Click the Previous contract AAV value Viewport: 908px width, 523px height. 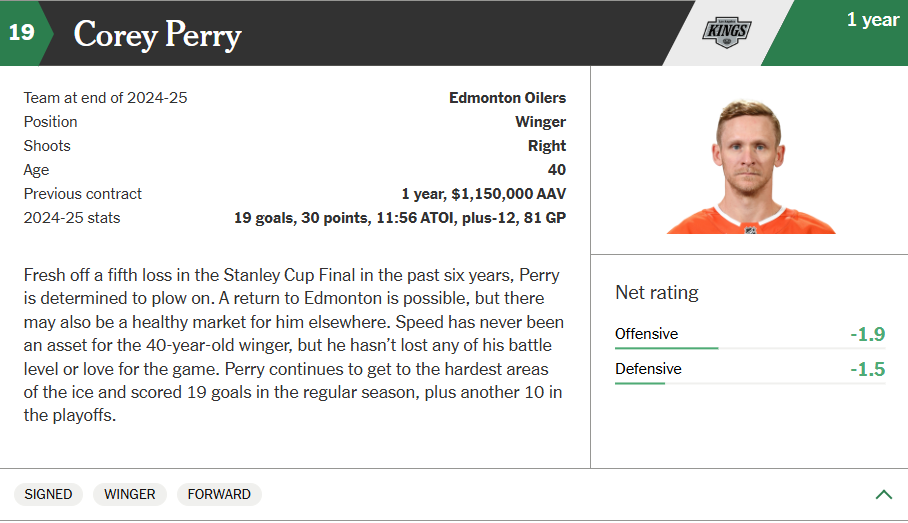(x=484, y=194)
